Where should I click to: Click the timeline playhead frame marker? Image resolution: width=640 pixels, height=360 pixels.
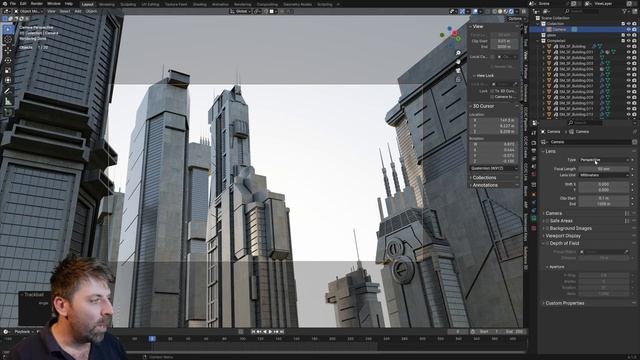click(152, 339)
